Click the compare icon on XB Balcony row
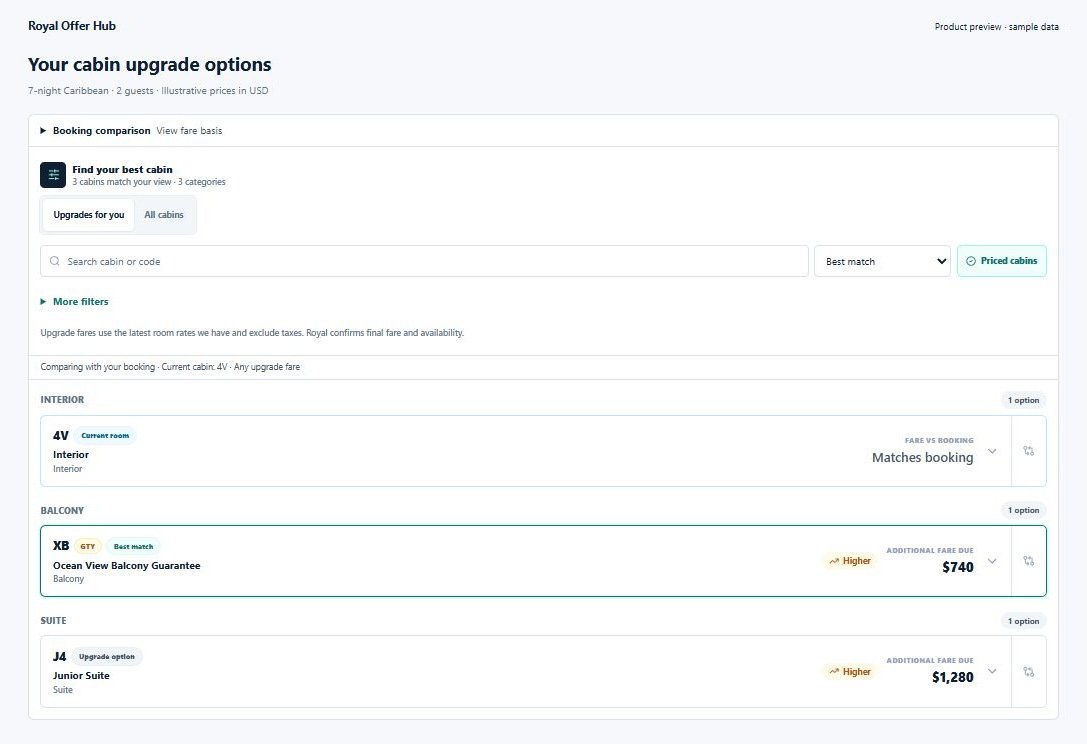This screenshot has height=744, width=1087. (1029, 561)
